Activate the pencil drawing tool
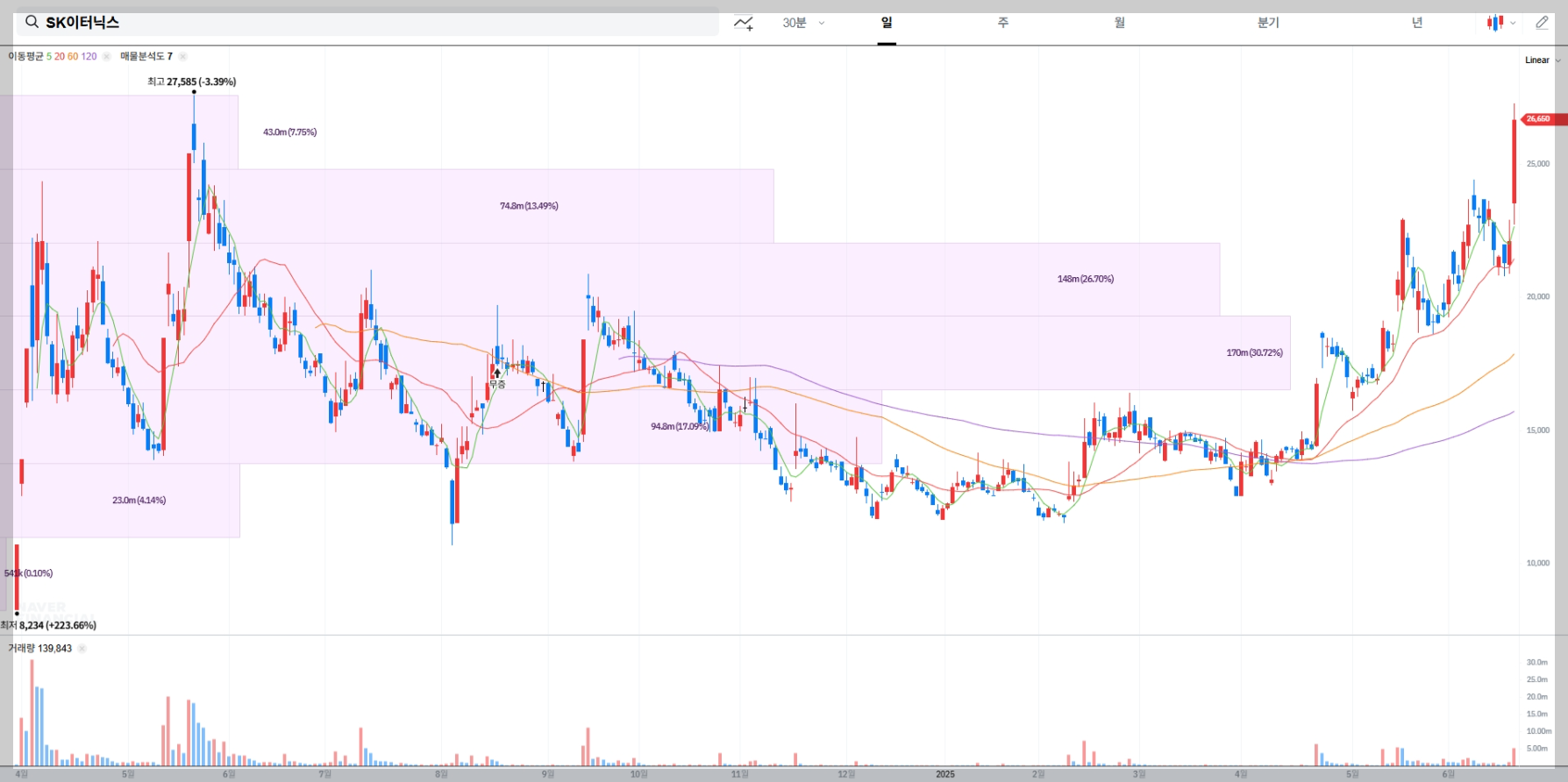1568x782 pixels. click(1543, 23)
